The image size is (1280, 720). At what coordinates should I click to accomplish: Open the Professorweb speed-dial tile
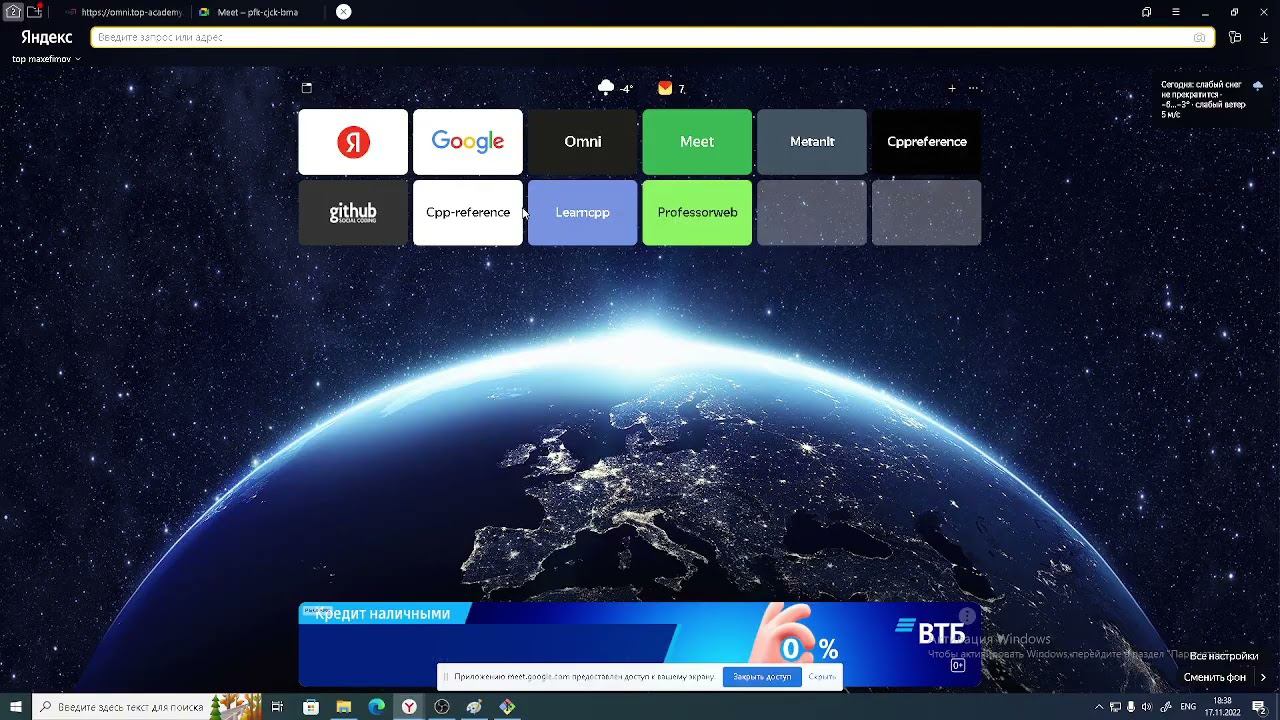pos(697,212)
